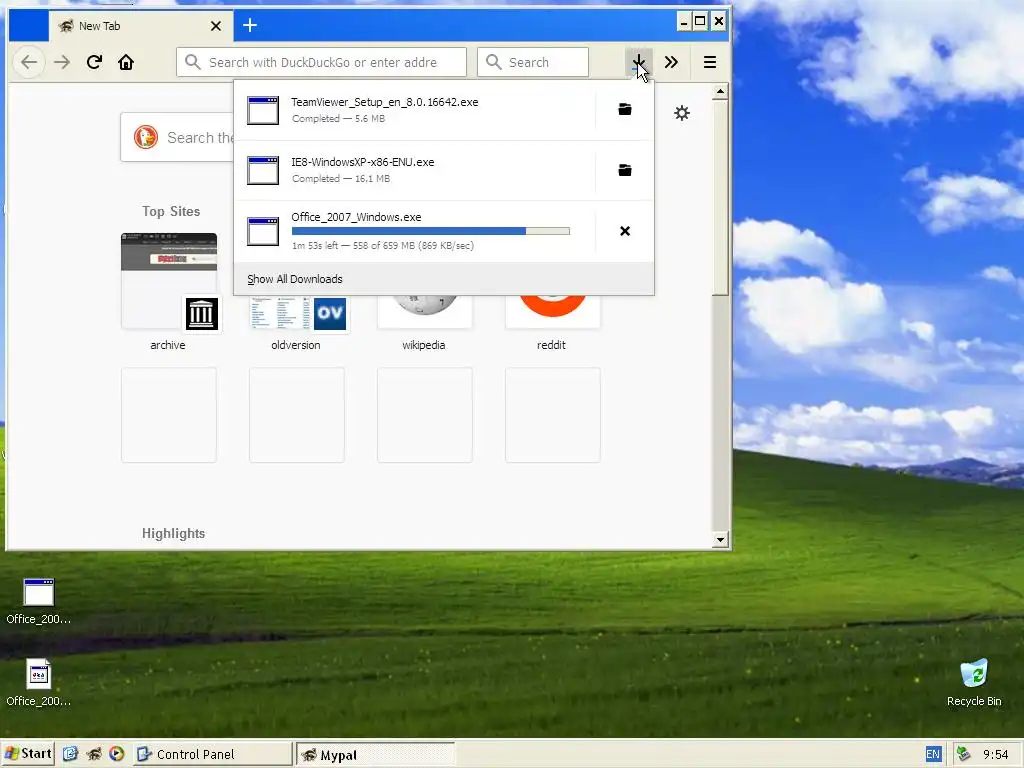Viewport: 1024px width, 768px height.
Task: Click the DuckDuckGo address bar field
Action: 321,62
